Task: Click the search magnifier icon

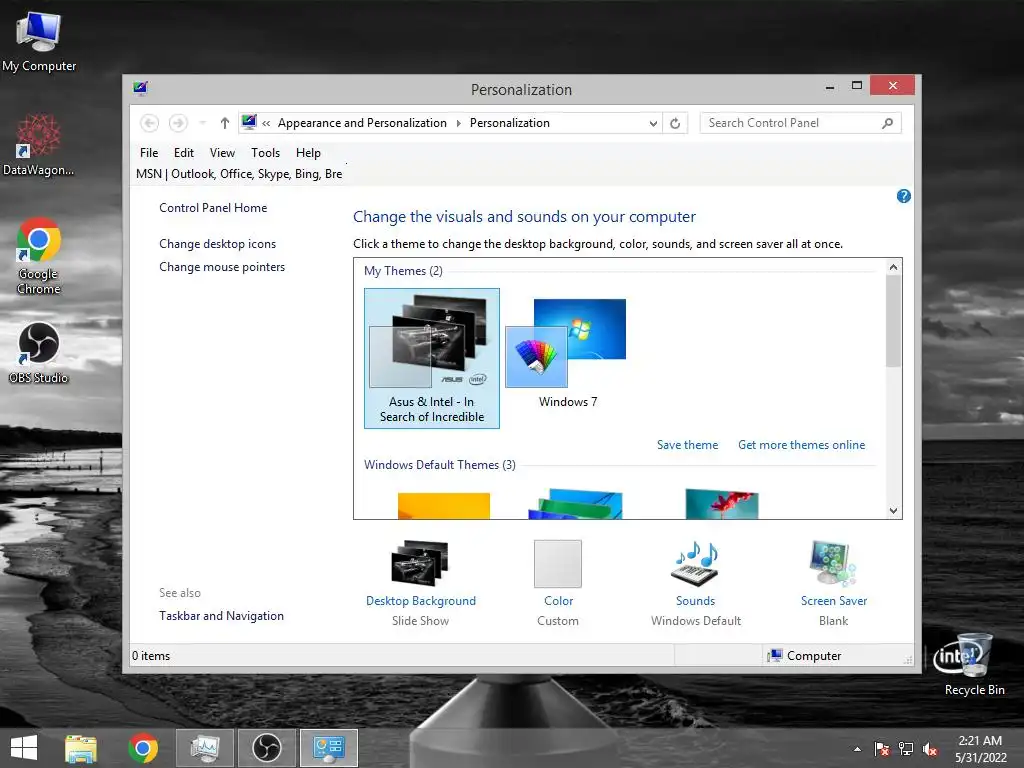Action: point(888,123)
